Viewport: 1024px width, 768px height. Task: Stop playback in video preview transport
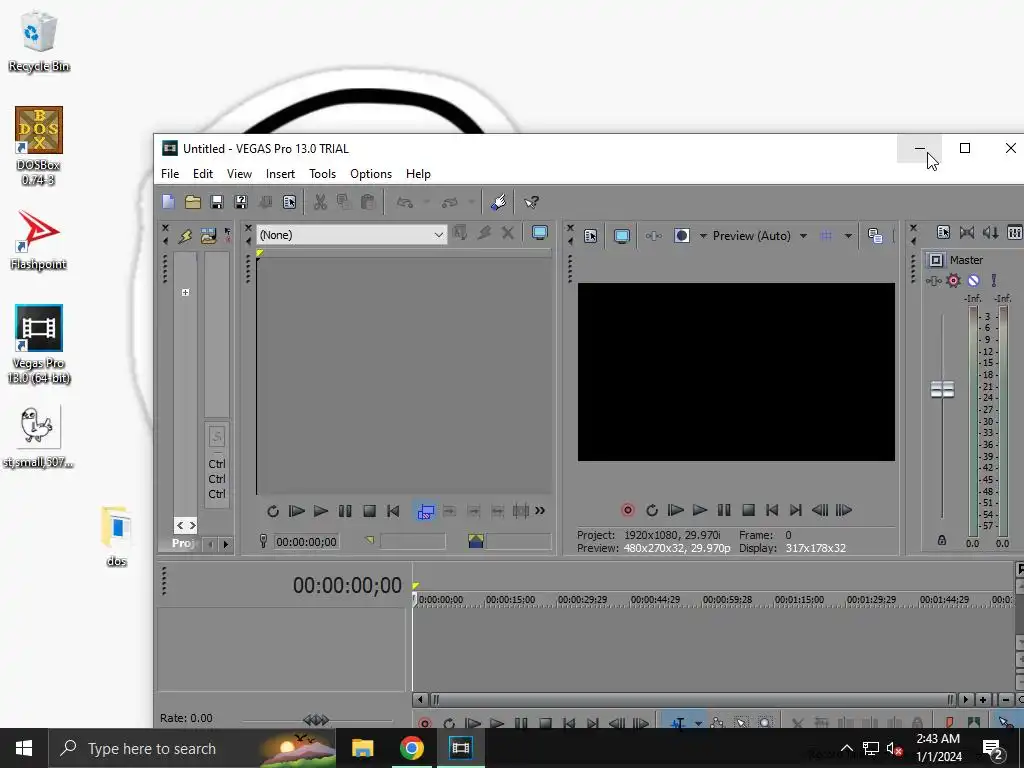(x=748, y=510)
